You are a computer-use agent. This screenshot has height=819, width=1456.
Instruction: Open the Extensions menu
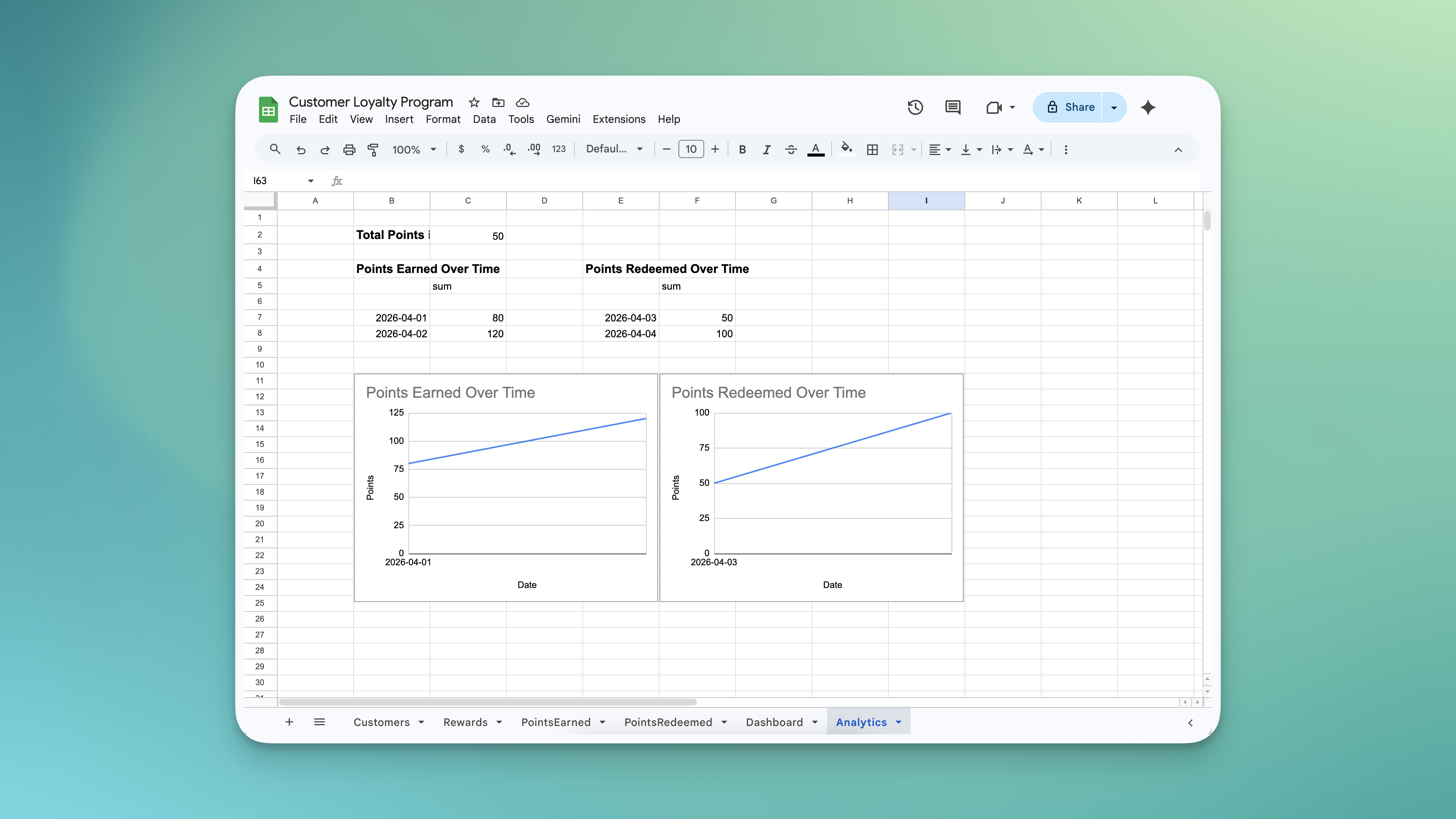tap(619, 119)
